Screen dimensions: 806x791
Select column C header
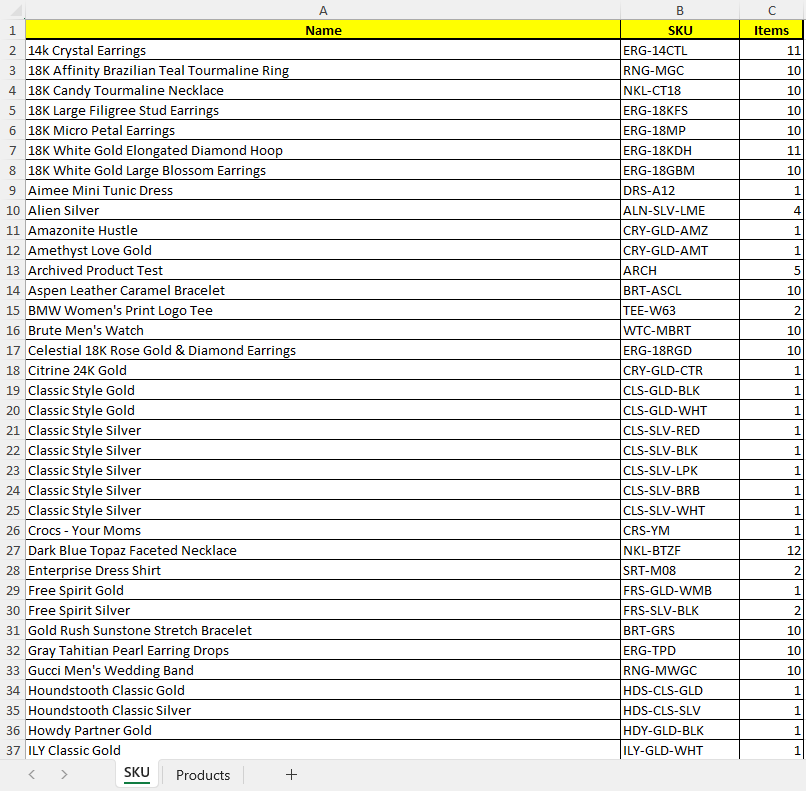tap(771, 10)
